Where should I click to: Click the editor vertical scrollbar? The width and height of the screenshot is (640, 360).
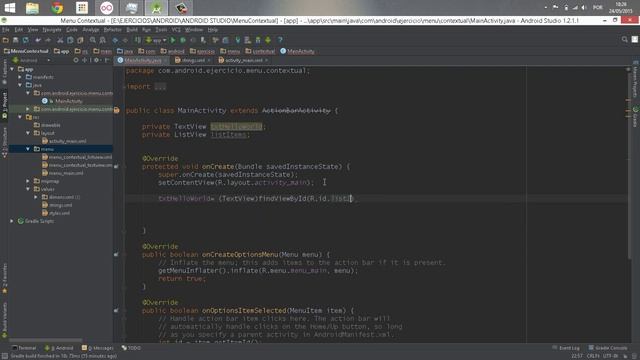pos(628,163)
